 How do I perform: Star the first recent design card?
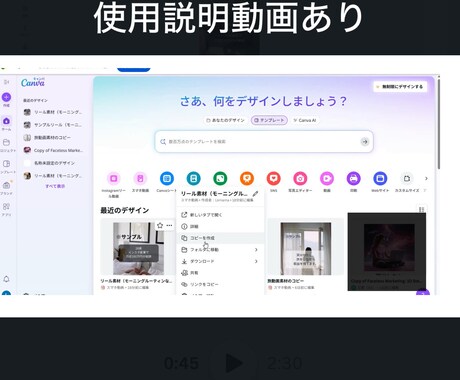160,226
